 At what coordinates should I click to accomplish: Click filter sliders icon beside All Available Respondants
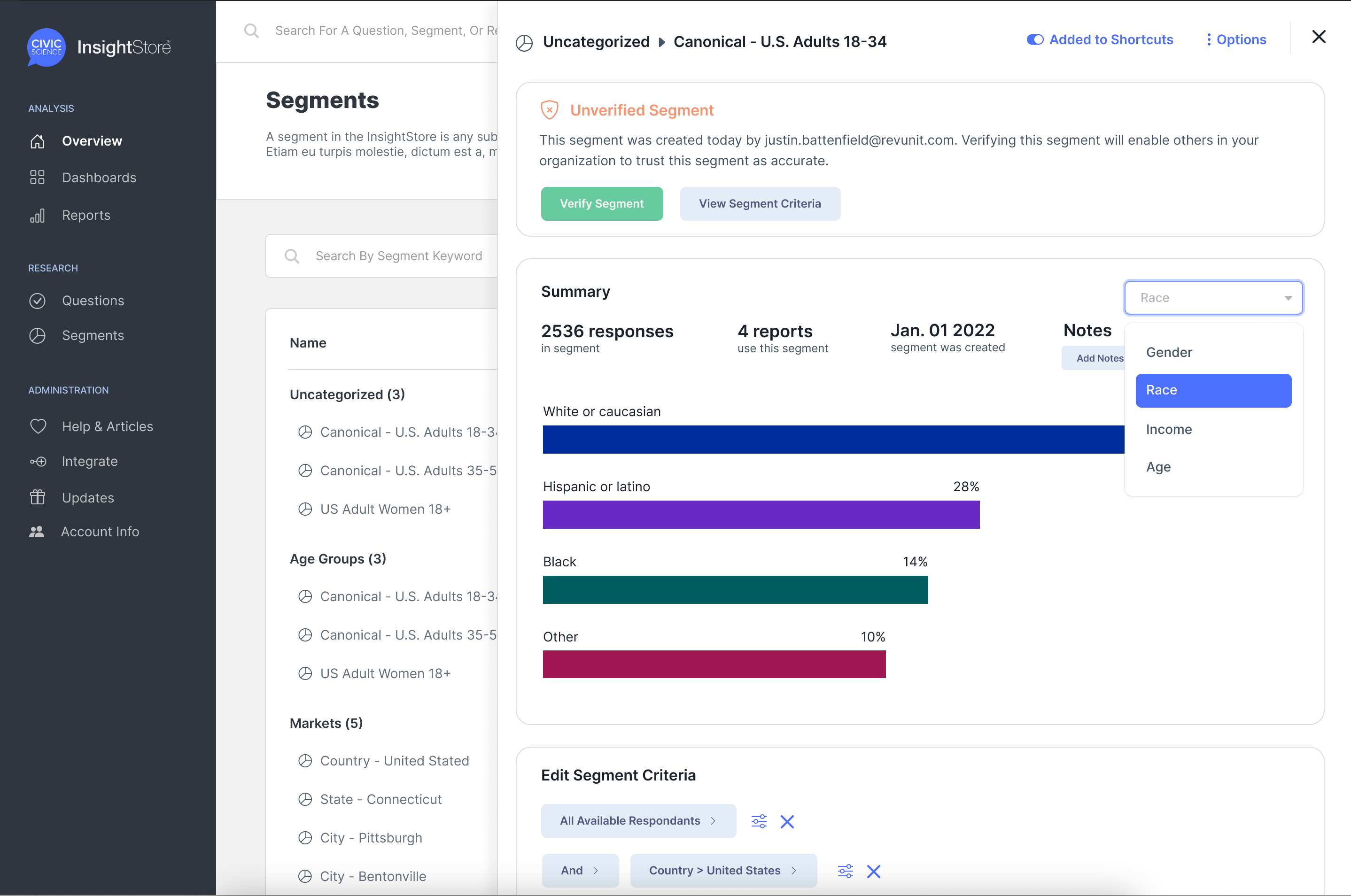coord(758,821)
